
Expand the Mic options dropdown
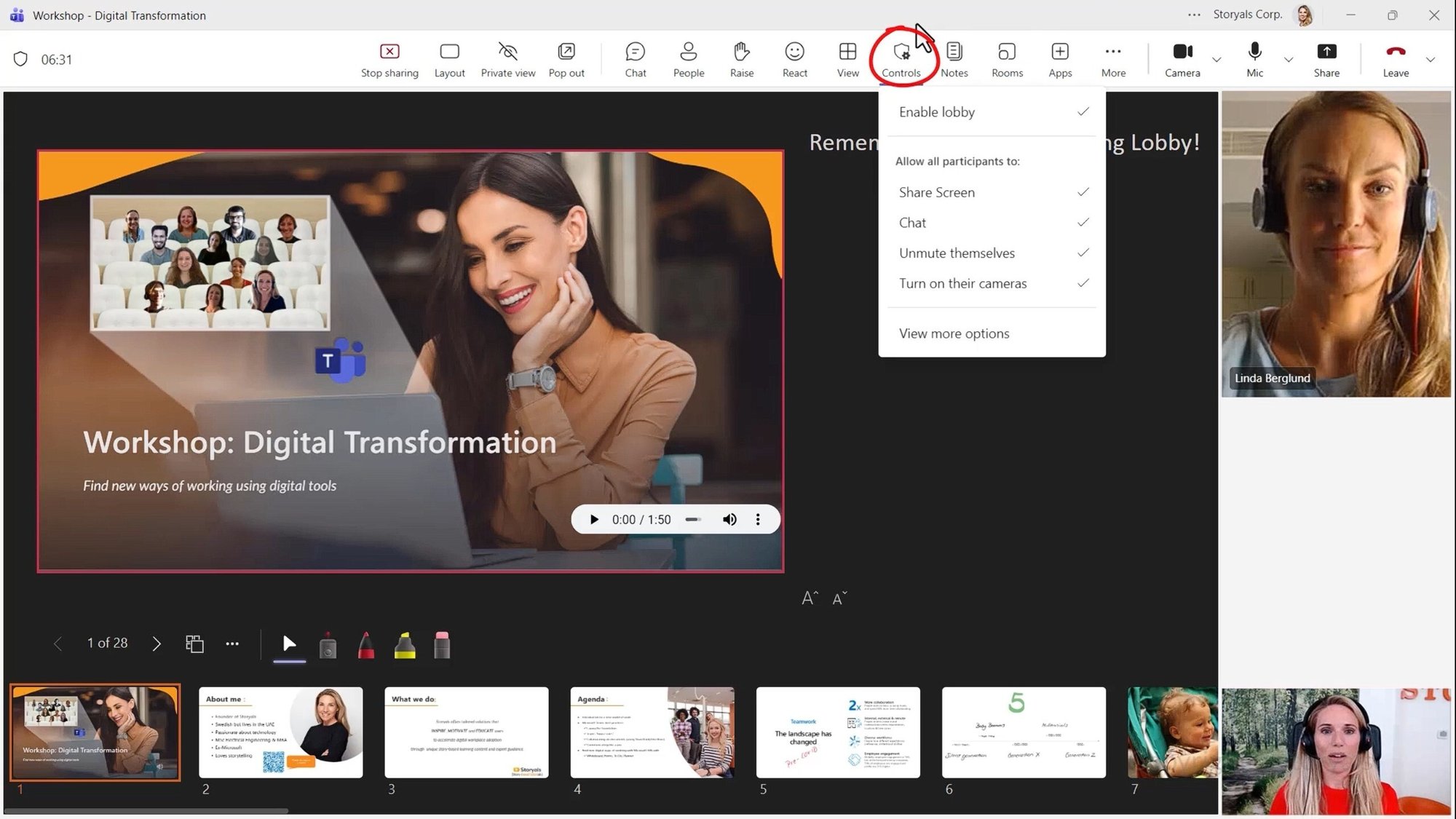tap(1289, 60)
